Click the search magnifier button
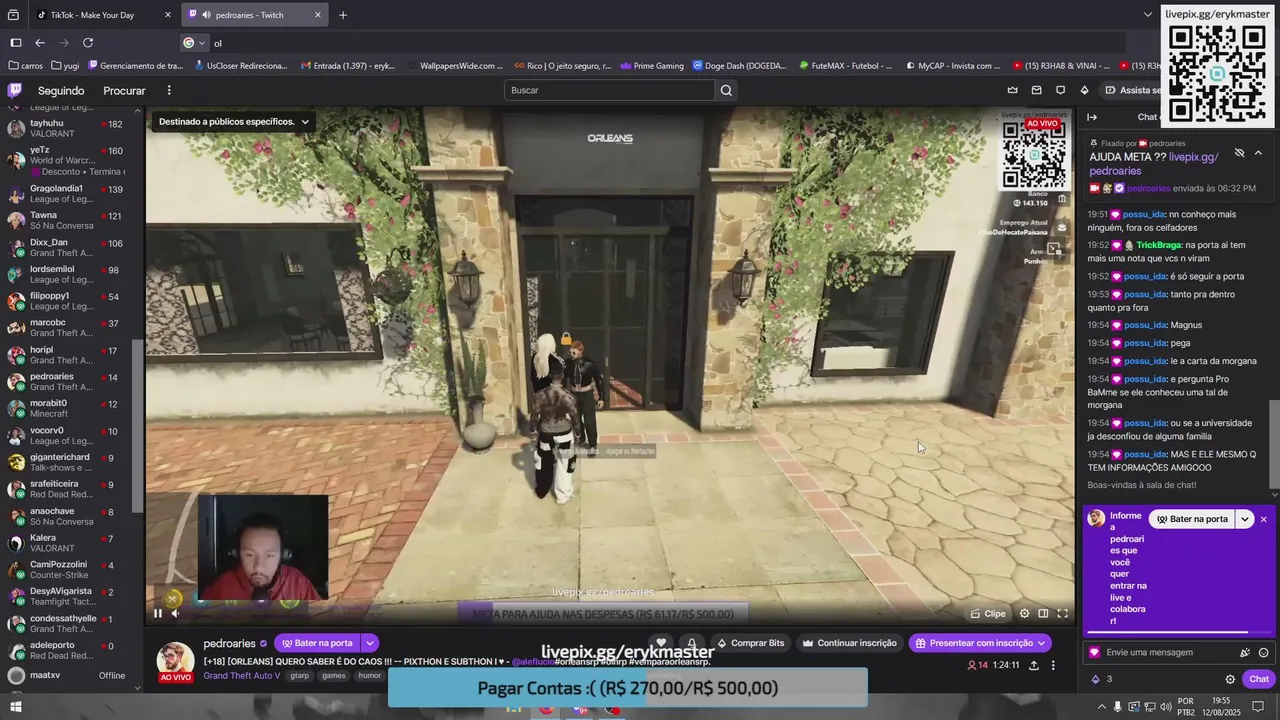 point(726,90)
